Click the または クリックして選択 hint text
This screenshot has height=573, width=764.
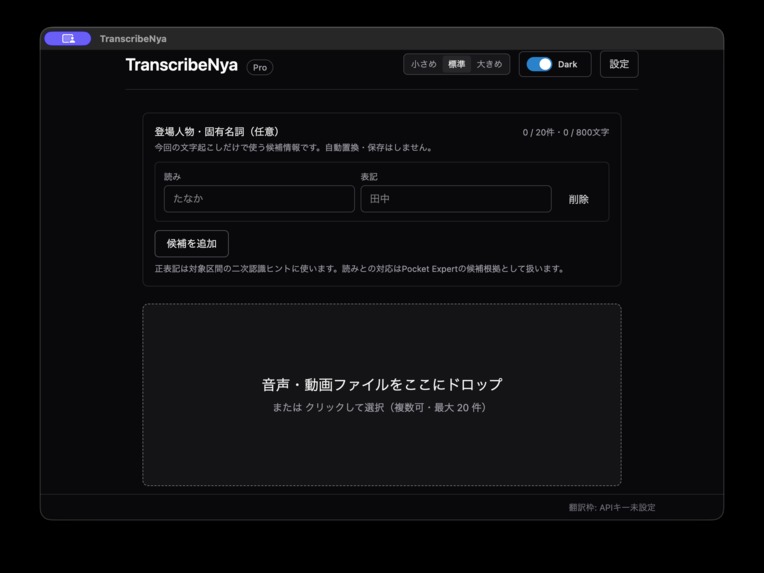(380, 407)
